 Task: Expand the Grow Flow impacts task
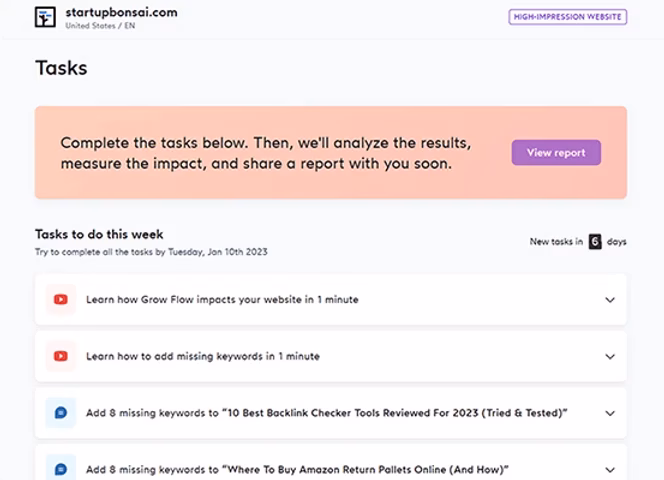[610, 300]
